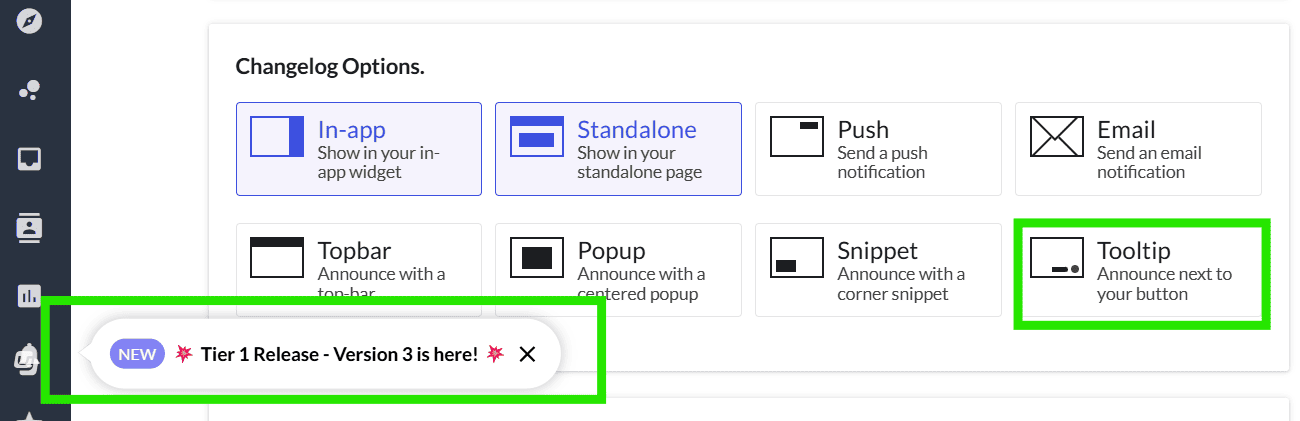Viewport: 1300px width, 421px height.
Task: Click the Popup layout preview icon
Action: tap(537, 257)
